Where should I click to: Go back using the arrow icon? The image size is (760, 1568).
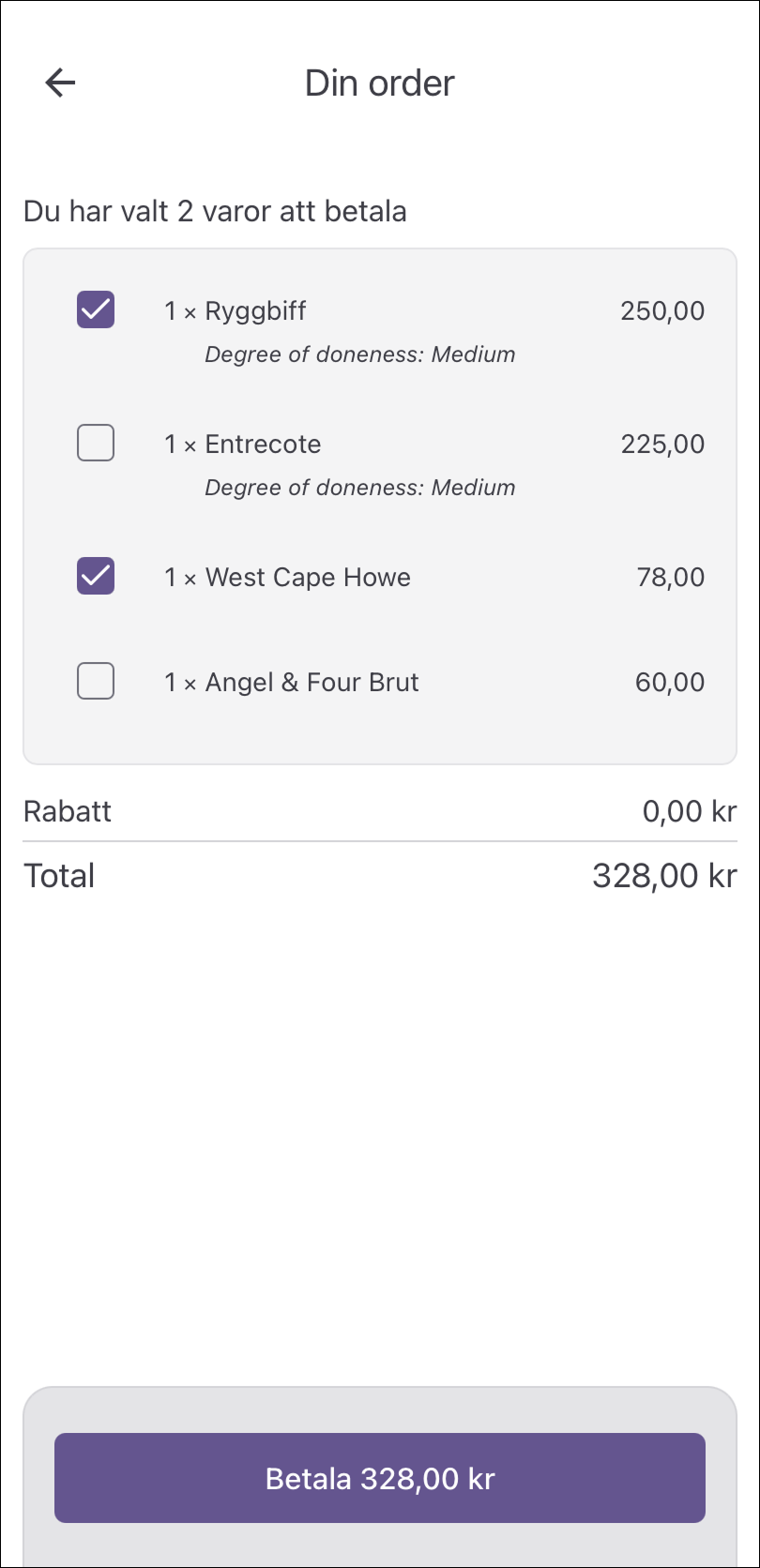[60, 83]
